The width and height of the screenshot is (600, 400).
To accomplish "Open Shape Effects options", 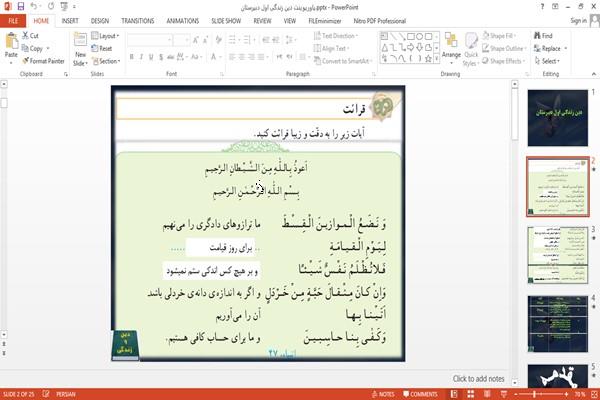I will pyautogui.click(x=504, y=61).
